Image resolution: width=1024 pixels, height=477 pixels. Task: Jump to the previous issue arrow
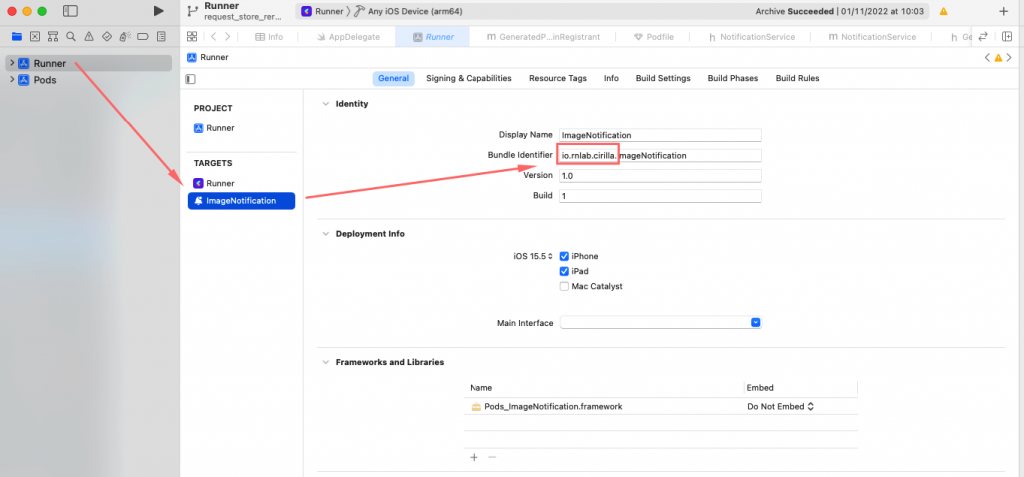click(x=987, y=58)
